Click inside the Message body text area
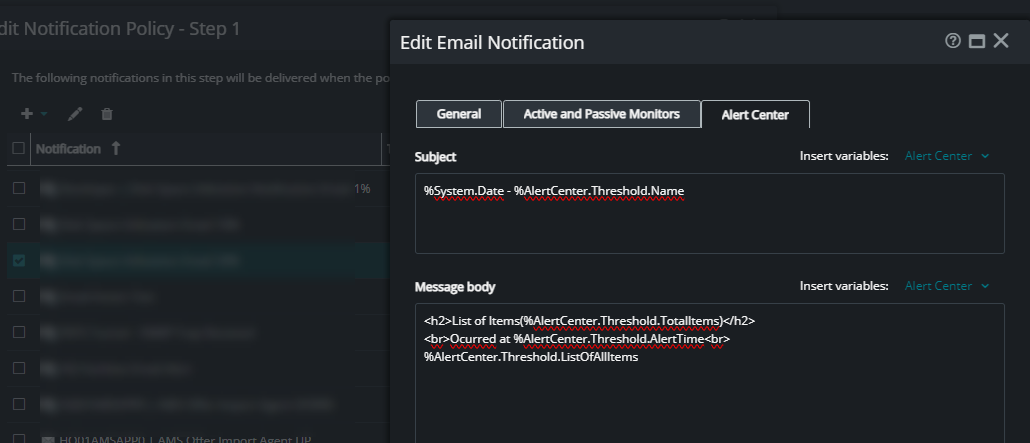This screenshot has height=443, width=1030. tap(709, 373)
